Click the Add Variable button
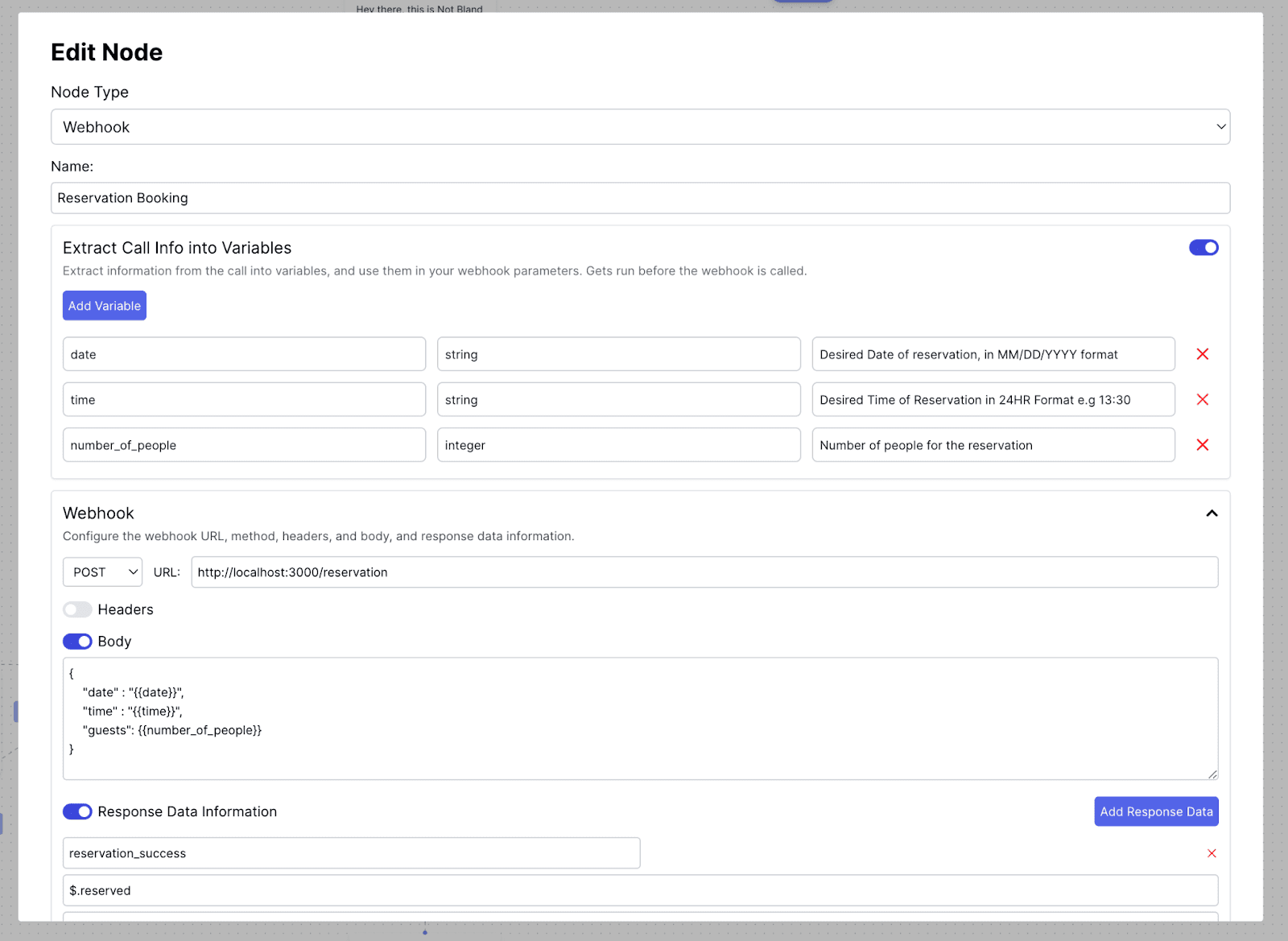 pos(104,305)
